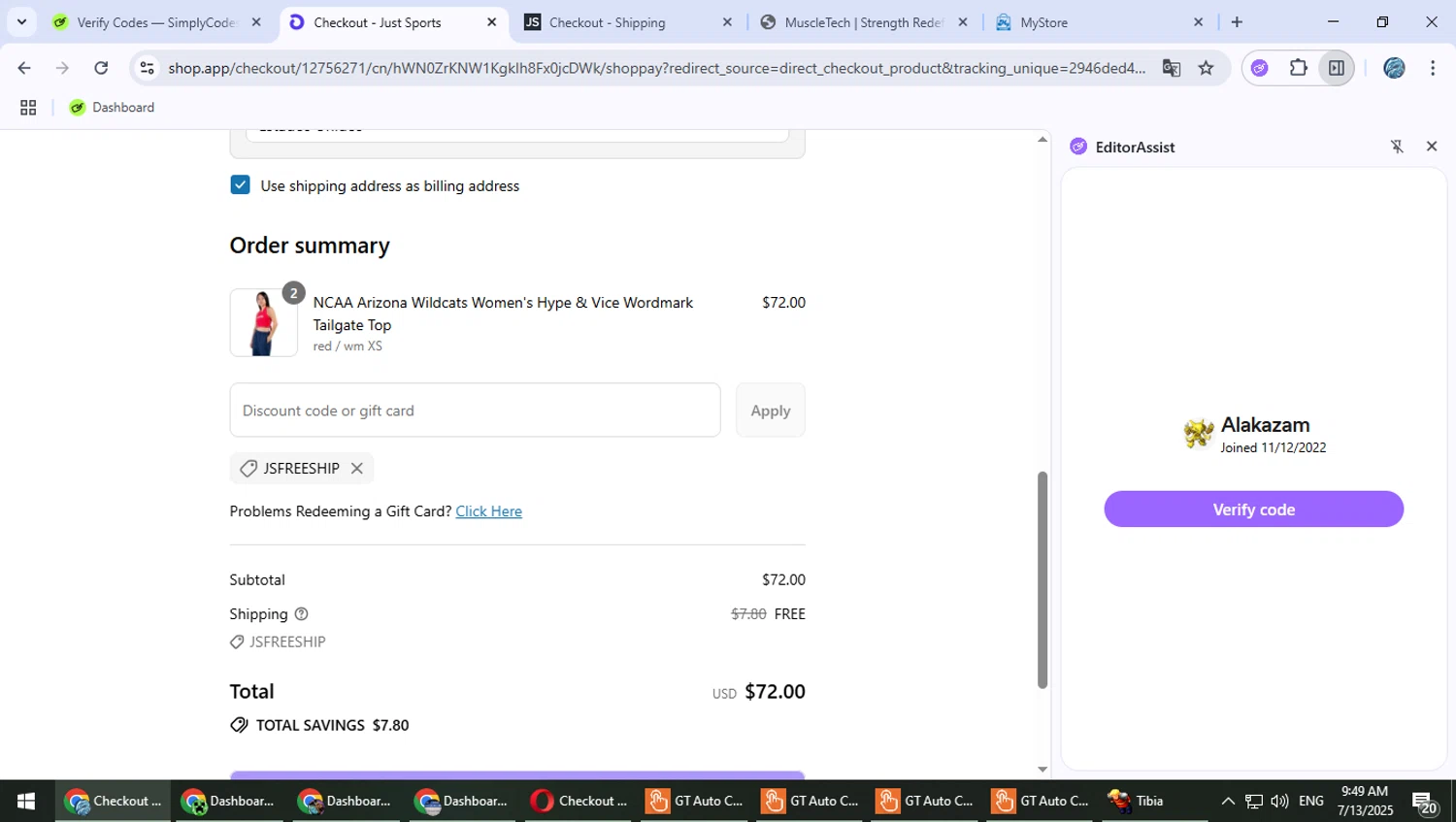The width and height of the screenshot is (1456, 822).
Task: Open the volume control in system tray
Action: tap(1279, 802)
